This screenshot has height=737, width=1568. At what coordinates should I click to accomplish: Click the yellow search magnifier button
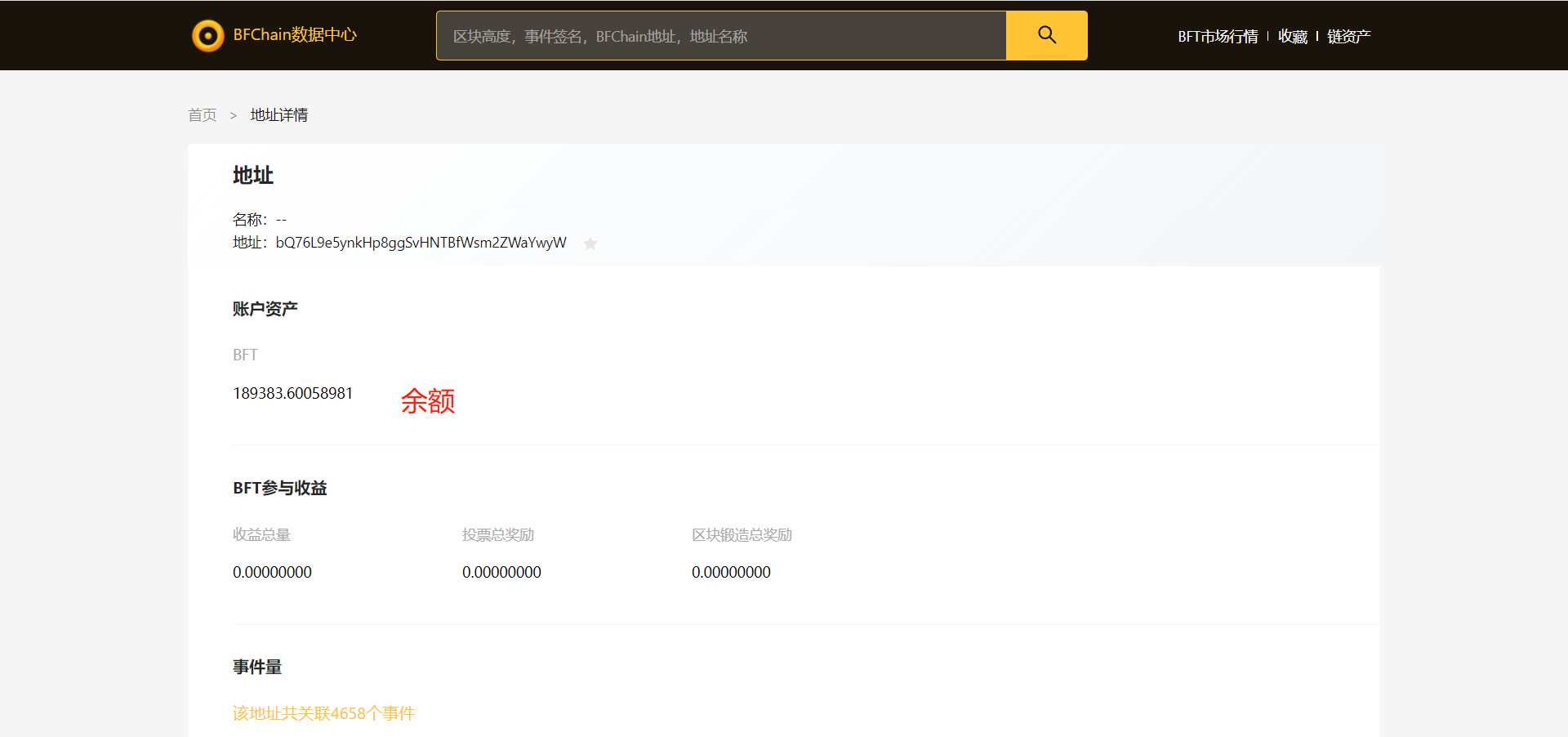click(x=1046, y=35)
